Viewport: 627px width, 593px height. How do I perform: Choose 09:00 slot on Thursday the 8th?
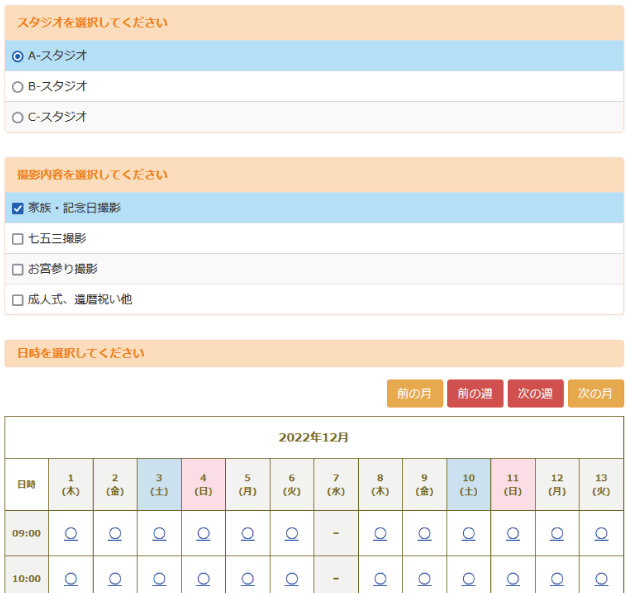[380, 534]
